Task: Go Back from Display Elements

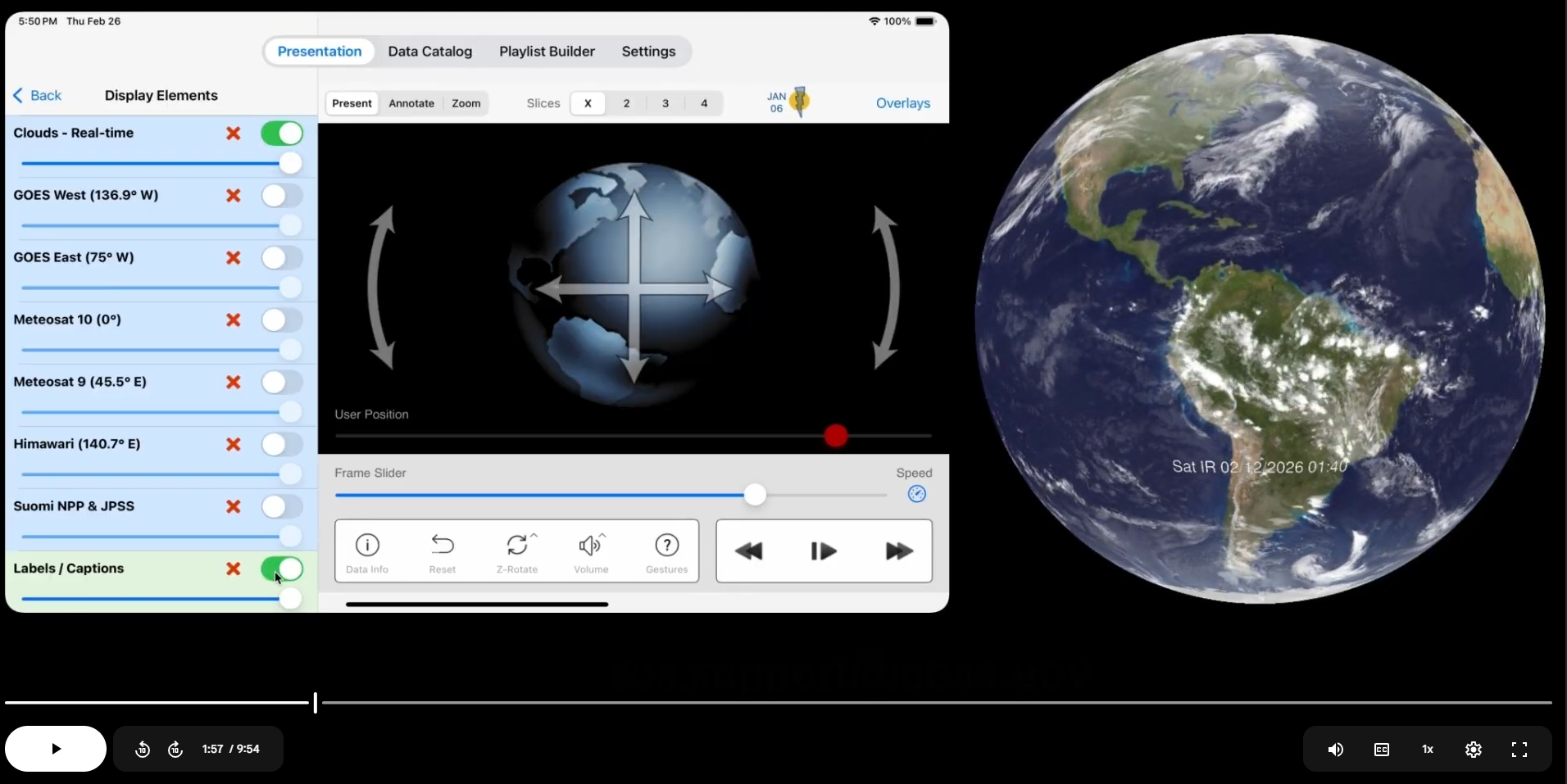Action: pos(38,96)
